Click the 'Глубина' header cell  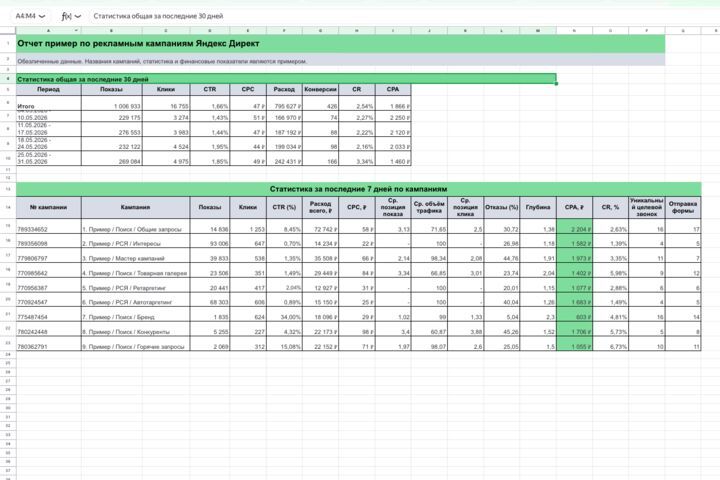[x=538, y=207]
